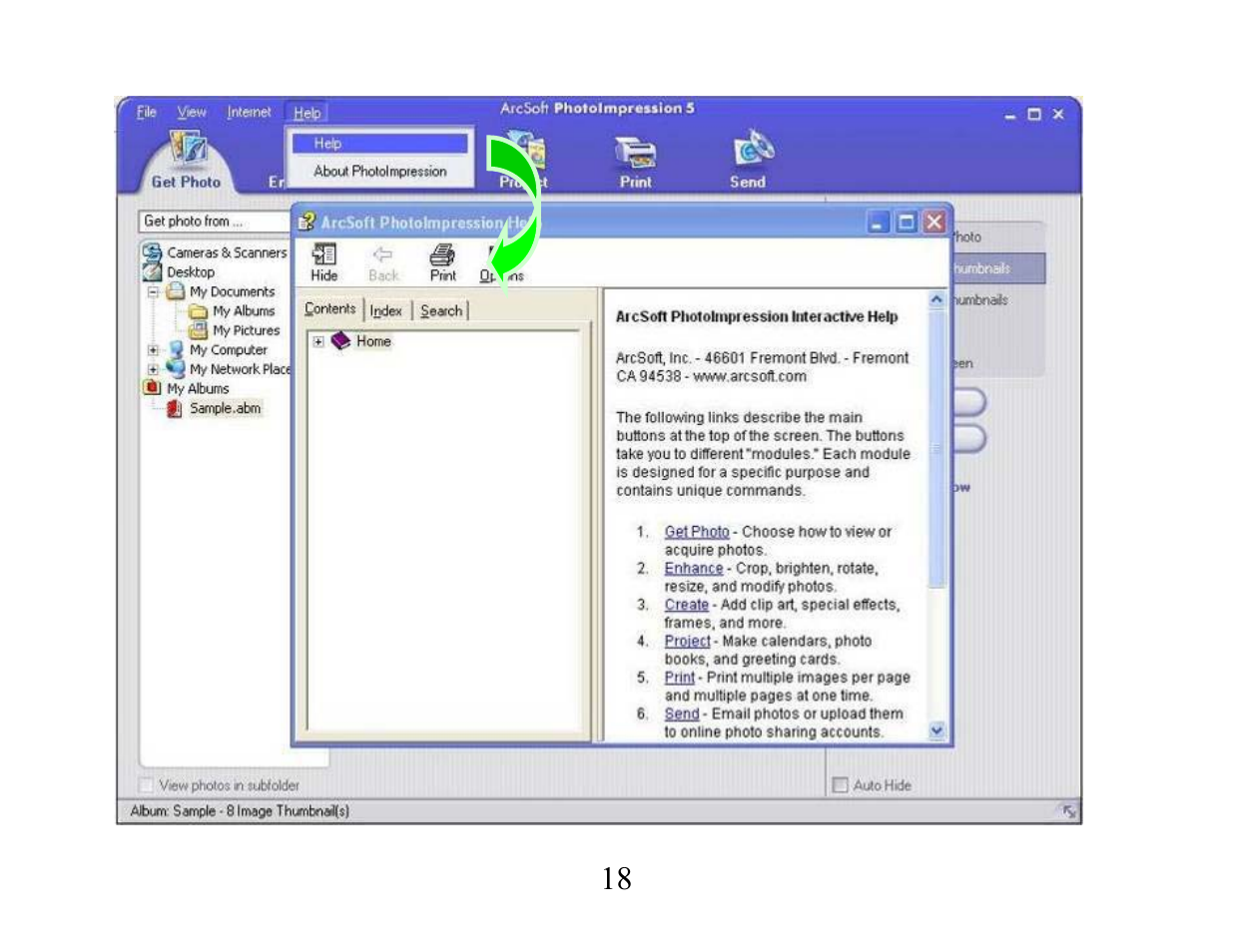Expand the Home node in Contents tree
Screen dimensions: 1233x952
[317, 341]
